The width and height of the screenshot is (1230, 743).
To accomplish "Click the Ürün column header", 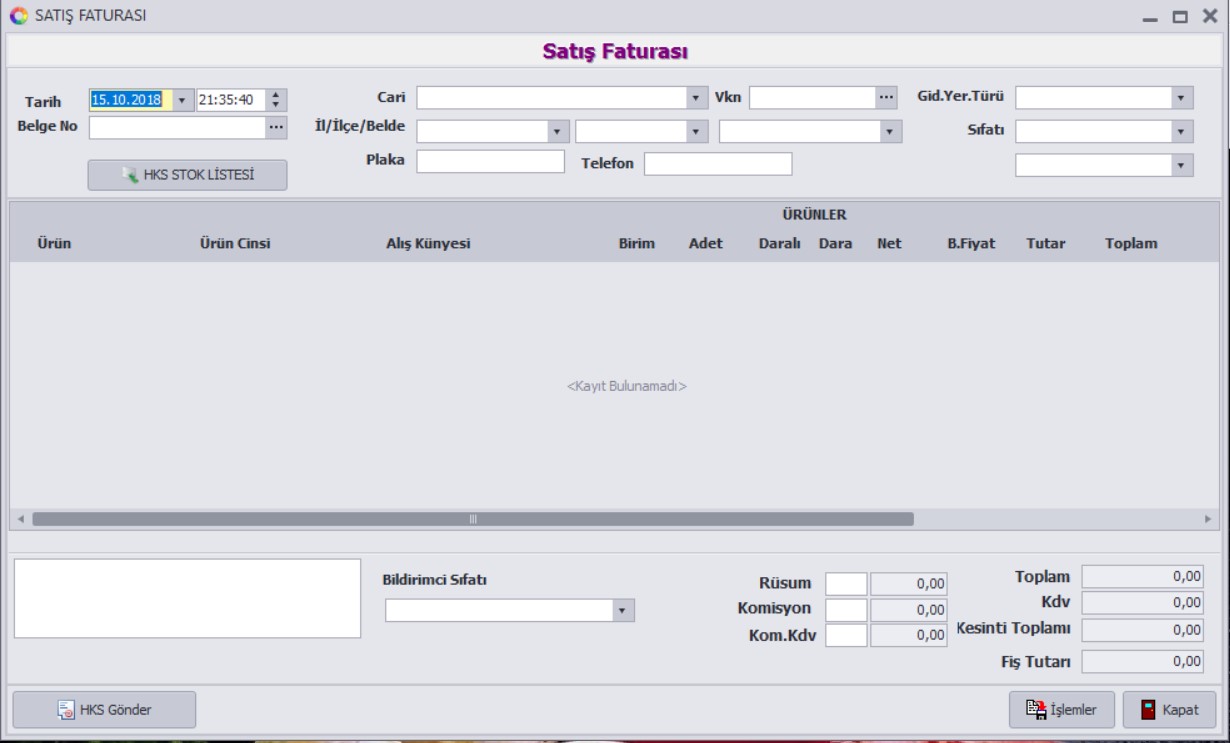I will tap(54, 243).
